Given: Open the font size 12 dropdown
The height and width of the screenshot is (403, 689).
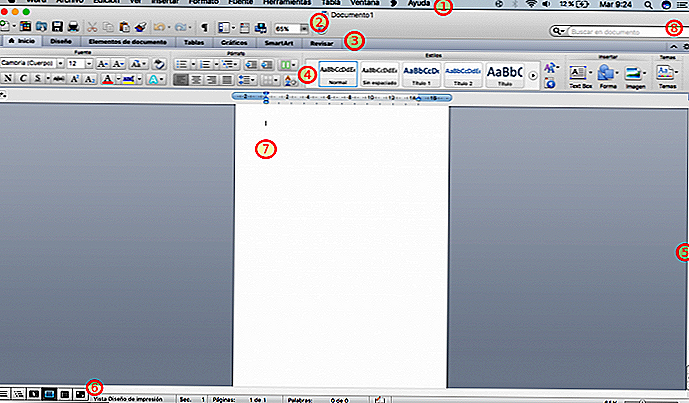Looking at the screenshot, I should click(x=89, y=63).
